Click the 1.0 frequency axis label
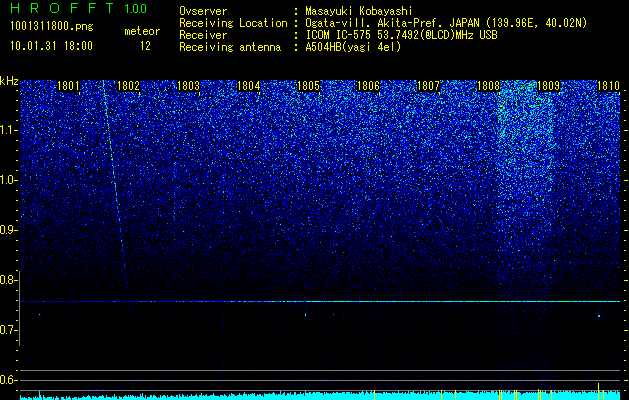The image size is (629, 400). (8, 180)
